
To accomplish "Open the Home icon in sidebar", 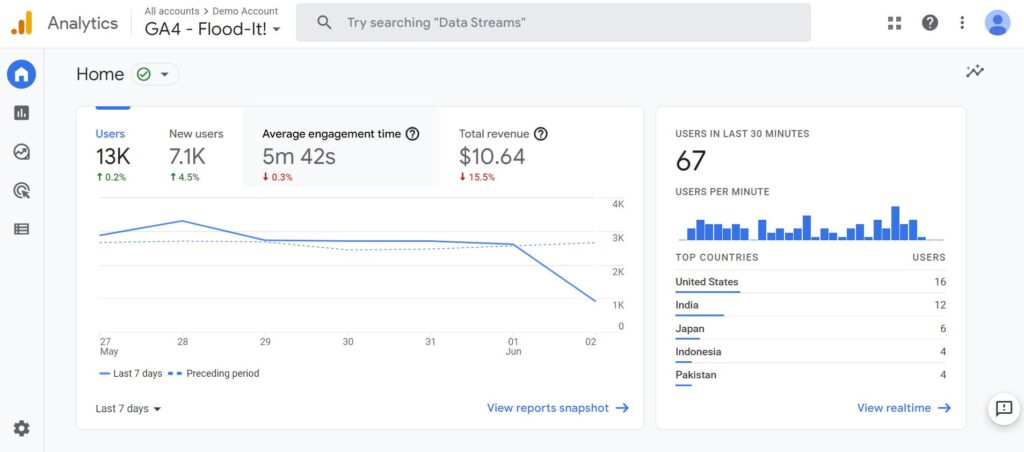I will (21, 74).
